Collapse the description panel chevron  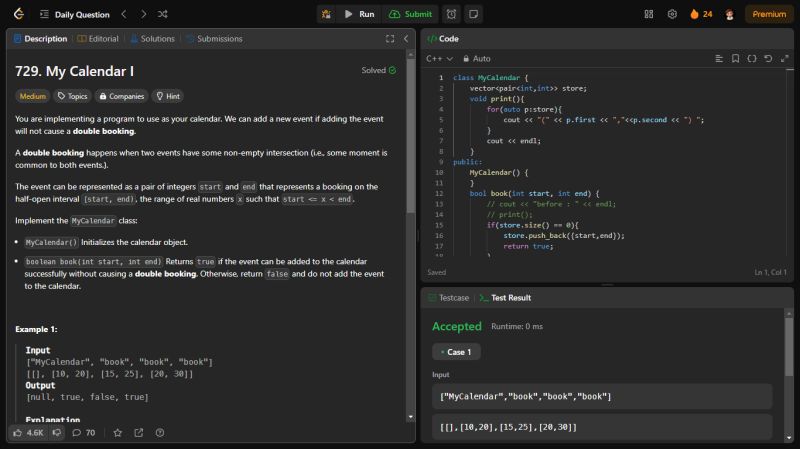[406, 39]
